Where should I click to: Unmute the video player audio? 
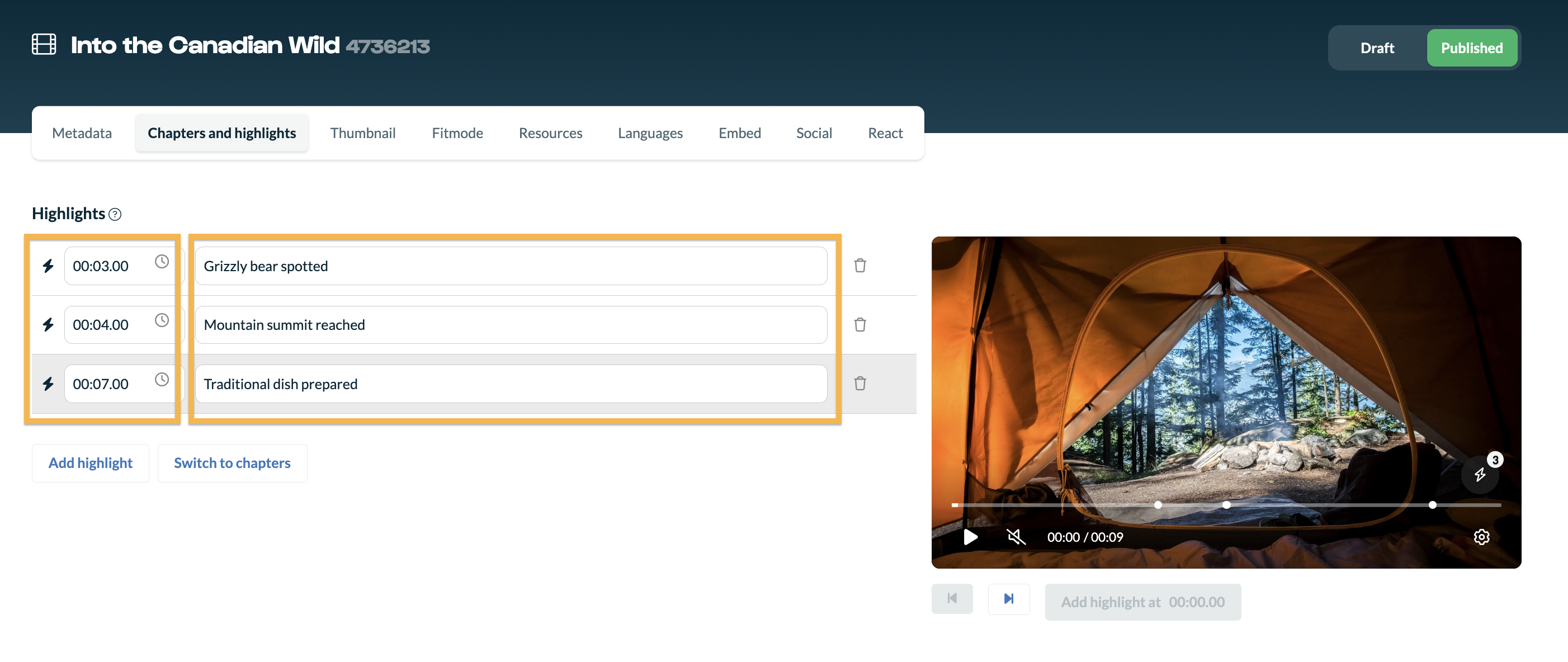[1016, 537]
